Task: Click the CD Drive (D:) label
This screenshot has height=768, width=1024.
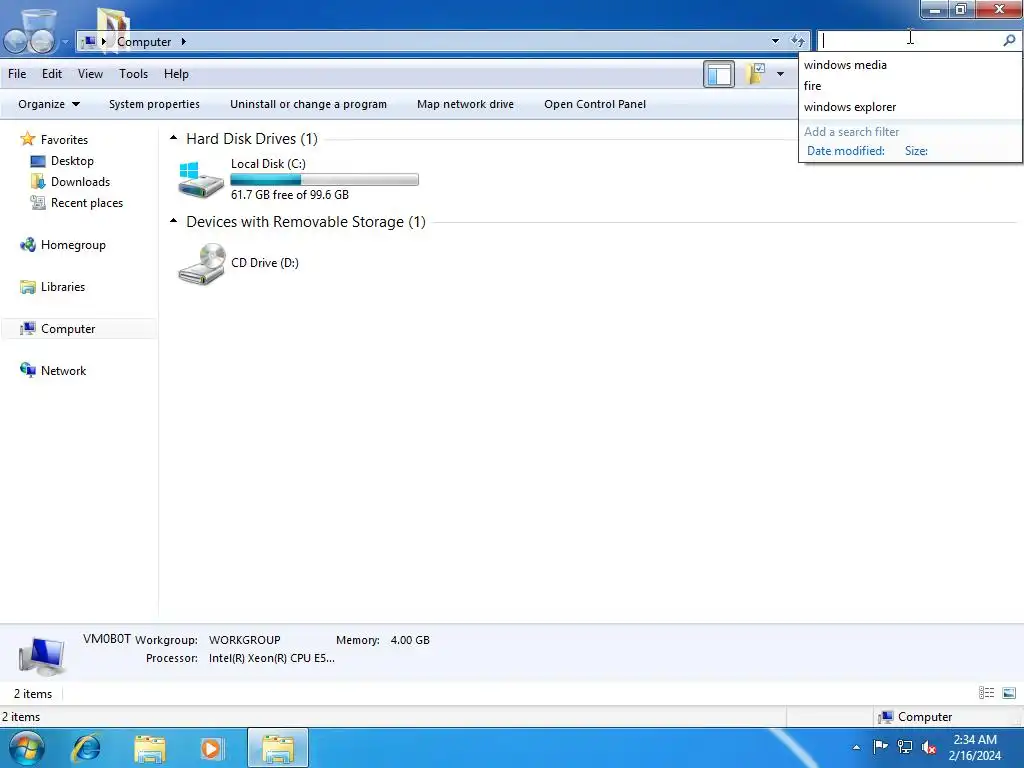Action: [x=264, y=263]
